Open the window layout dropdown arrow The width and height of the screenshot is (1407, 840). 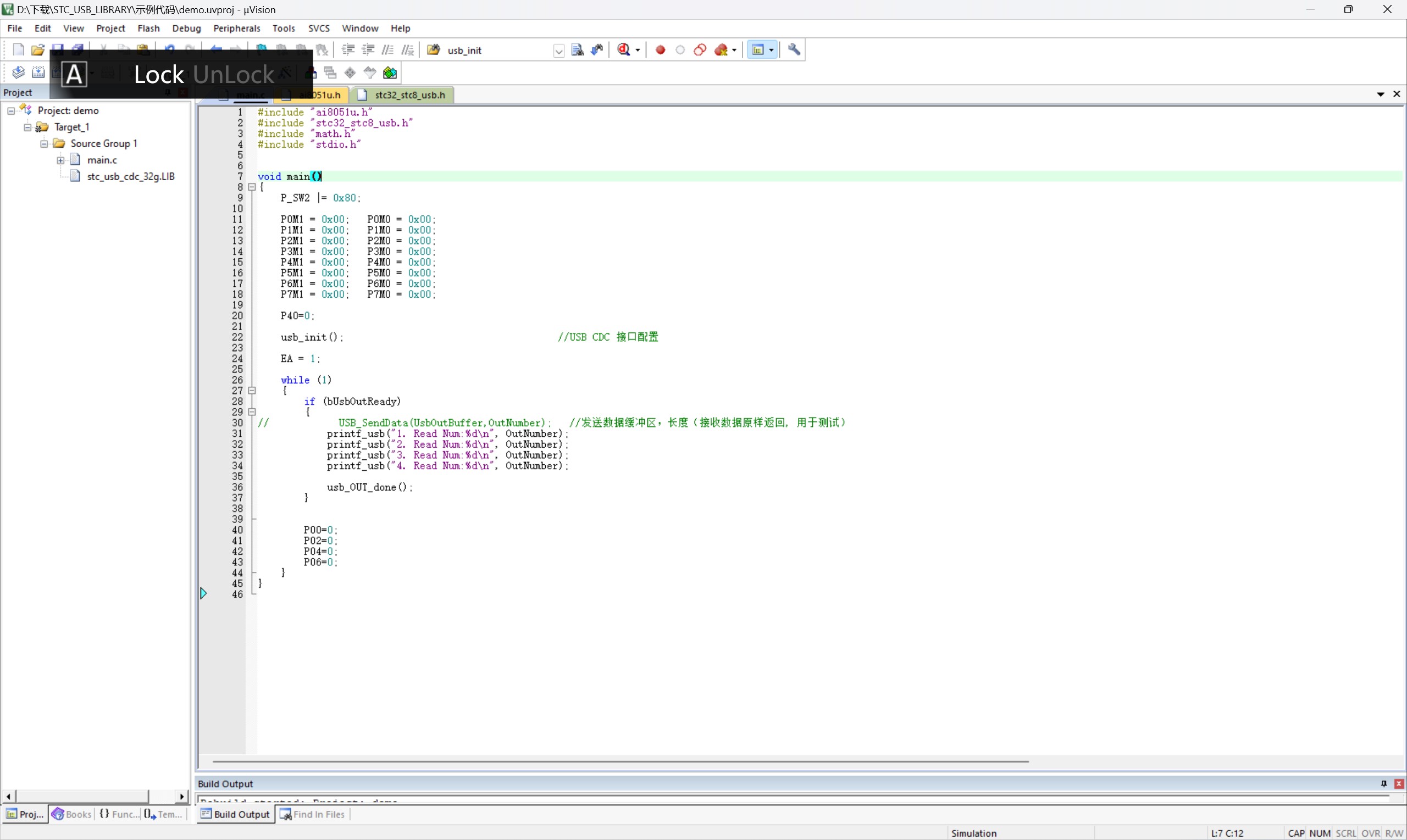point(771,50)
